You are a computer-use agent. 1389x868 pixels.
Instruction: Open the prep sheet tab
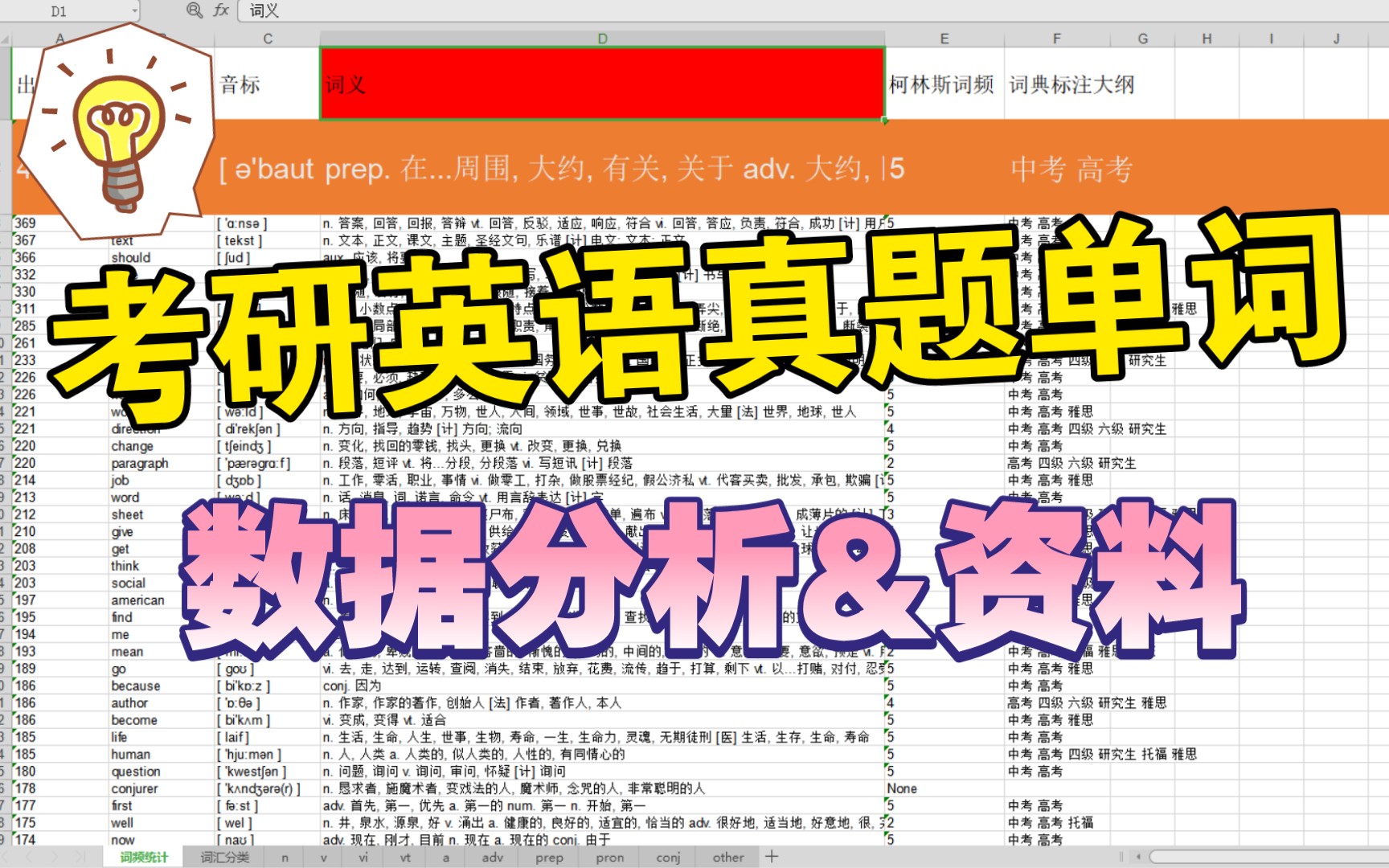click(549, 858)
